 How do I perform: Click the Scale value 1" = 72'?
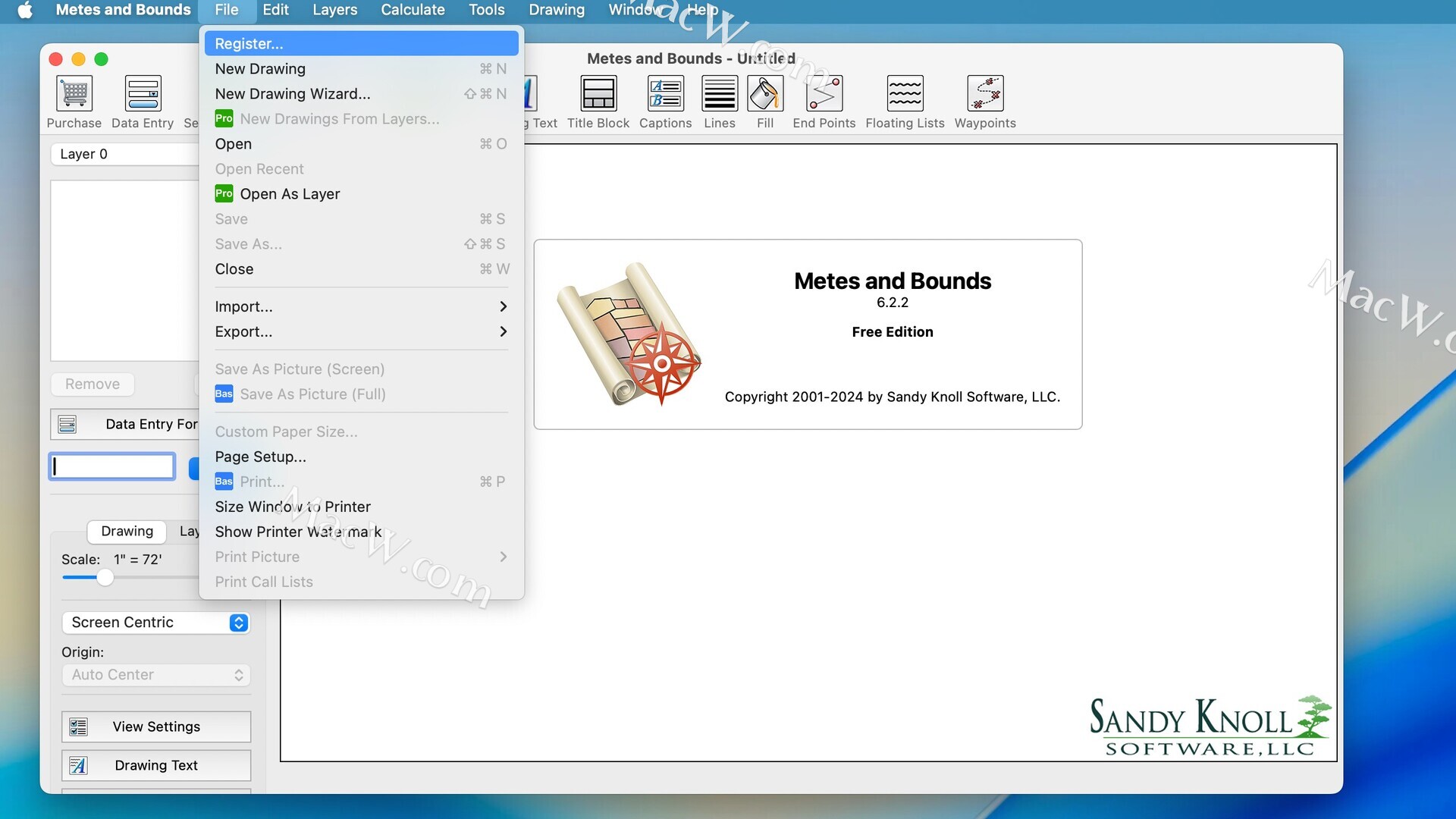coord(137,559)
